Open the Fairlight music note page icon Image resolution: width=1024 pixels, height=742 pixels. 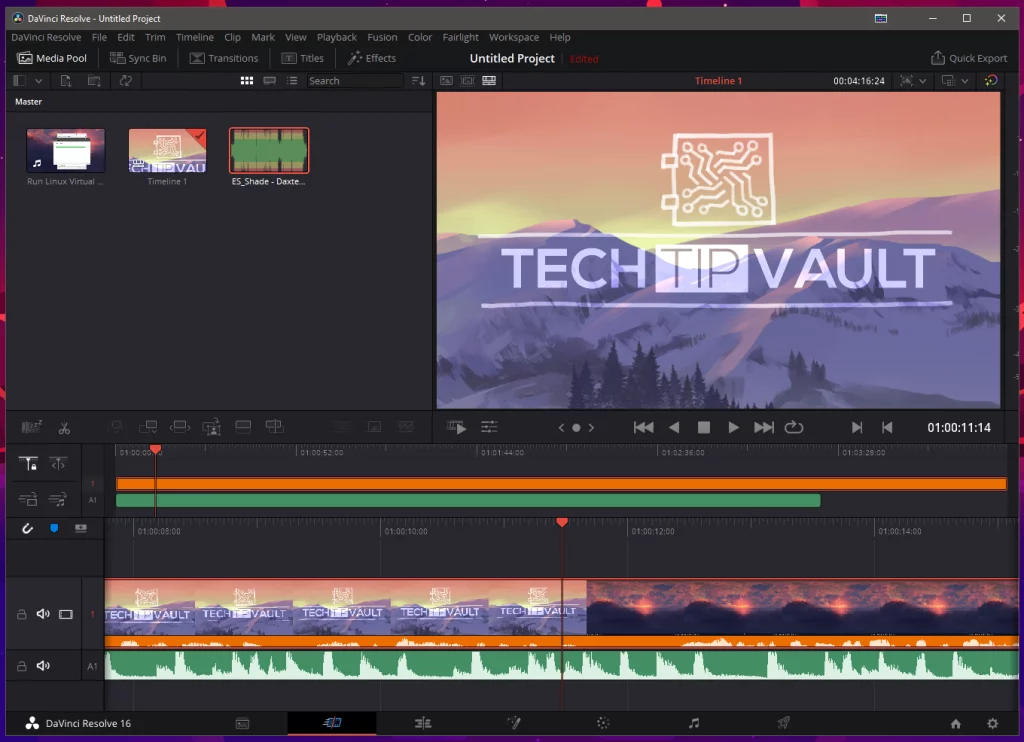click(x=694, y=723)
